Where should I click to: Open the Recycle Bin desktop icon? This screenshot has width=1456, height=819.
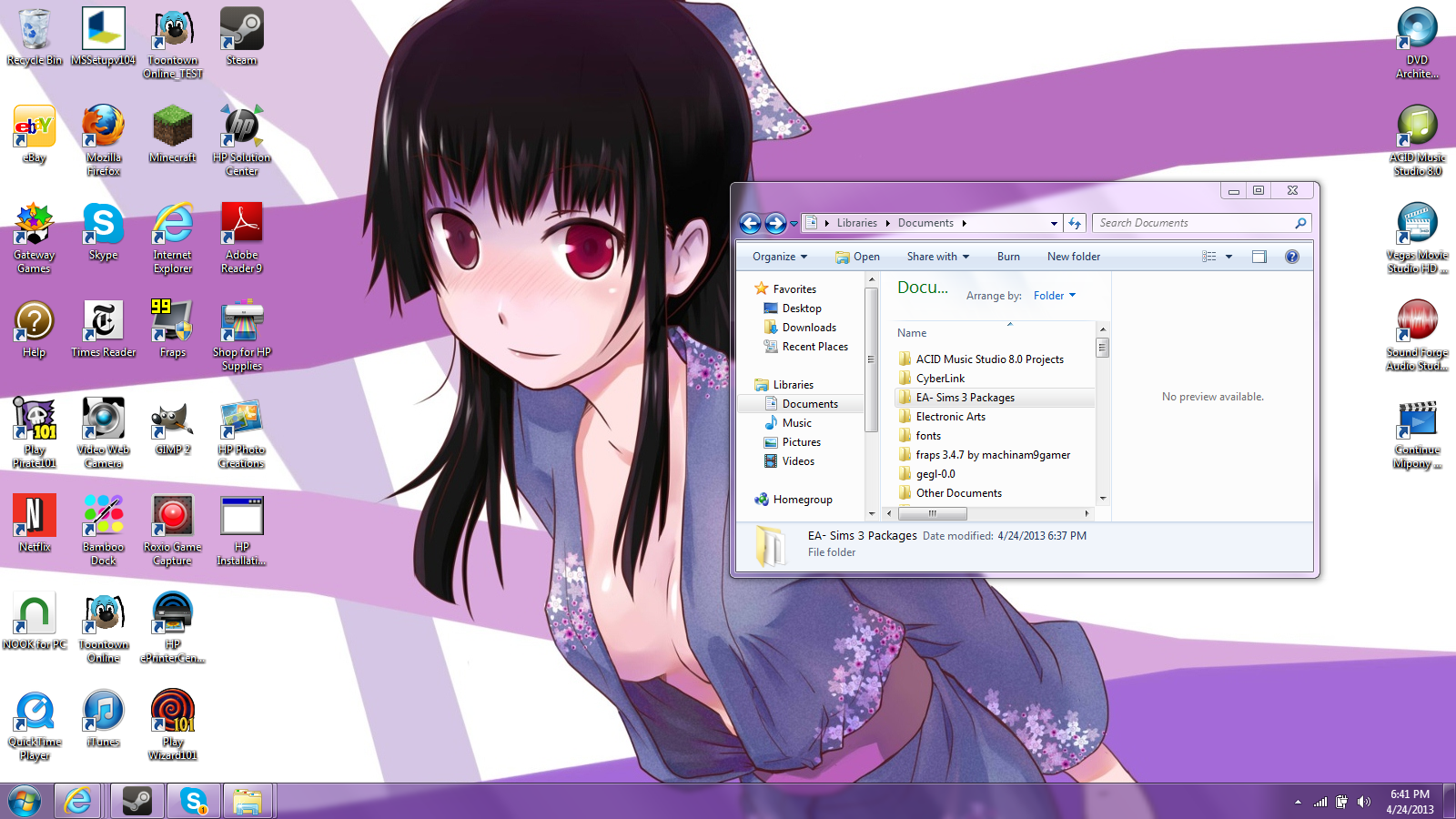(35, 36)
